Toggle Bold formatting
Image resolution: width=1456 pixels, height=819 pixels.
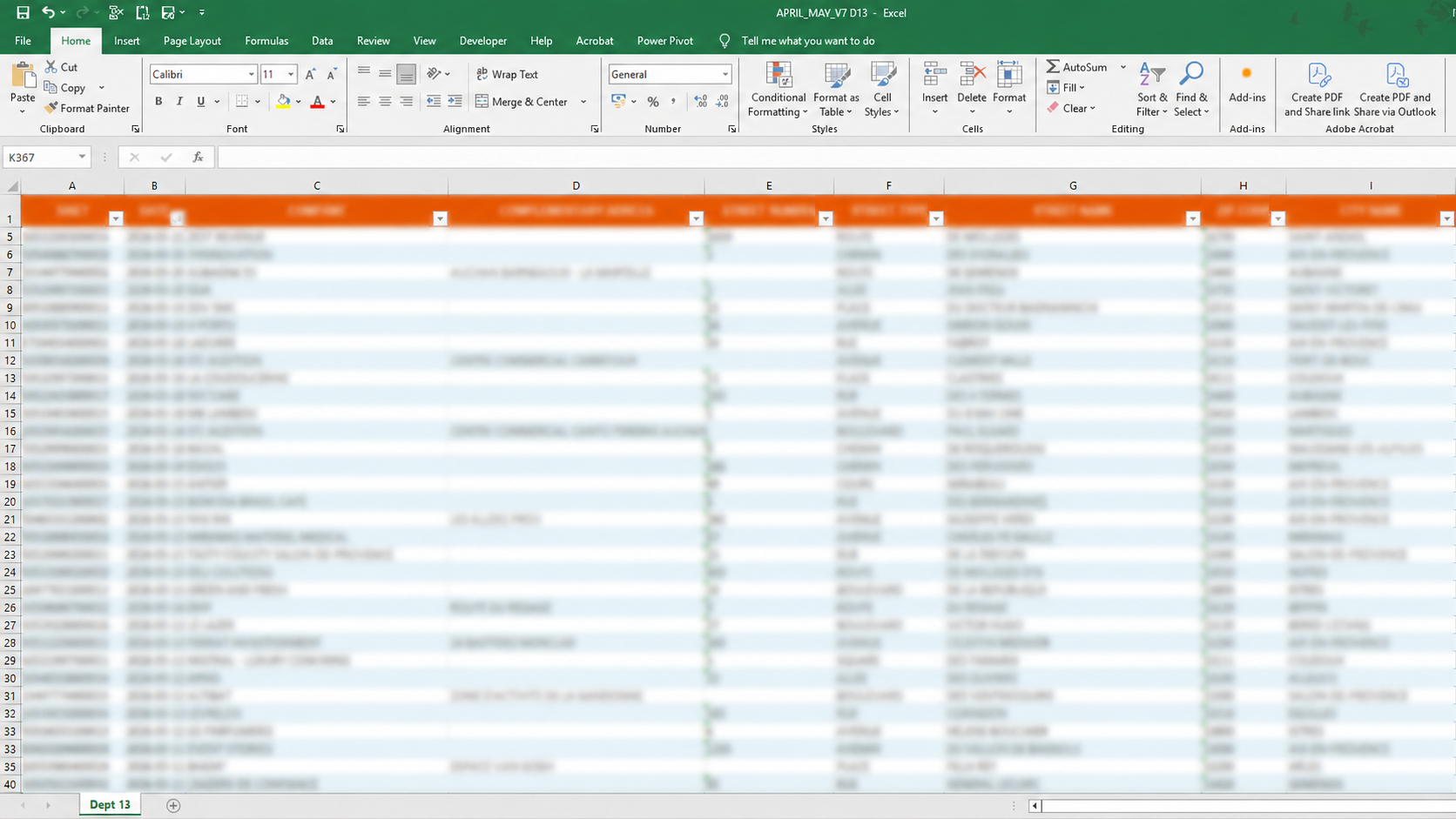[158, 102]
